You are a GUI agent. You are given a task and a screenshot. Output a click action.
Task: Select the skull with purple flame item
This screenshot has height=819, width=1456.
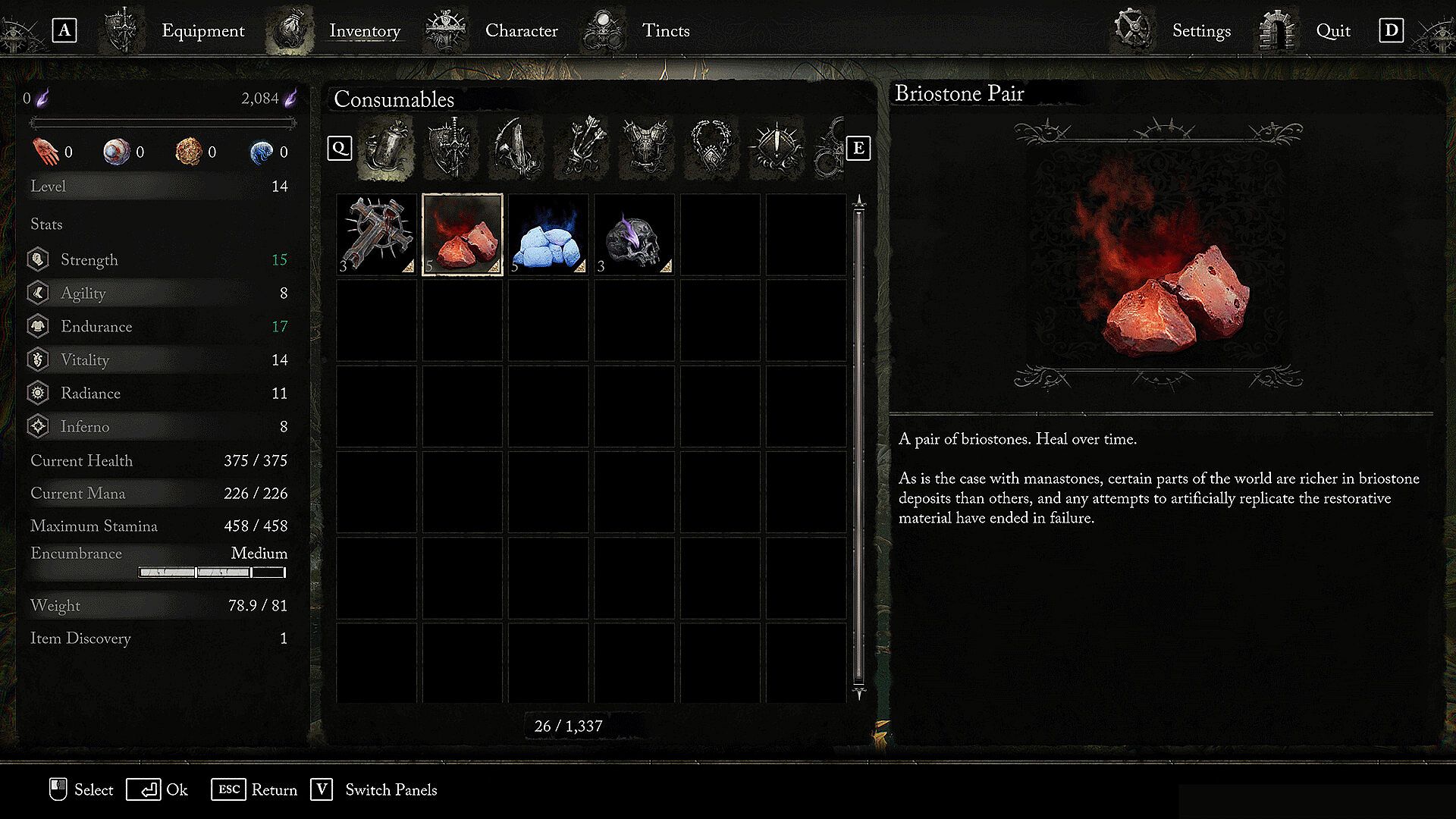point(634,234)
